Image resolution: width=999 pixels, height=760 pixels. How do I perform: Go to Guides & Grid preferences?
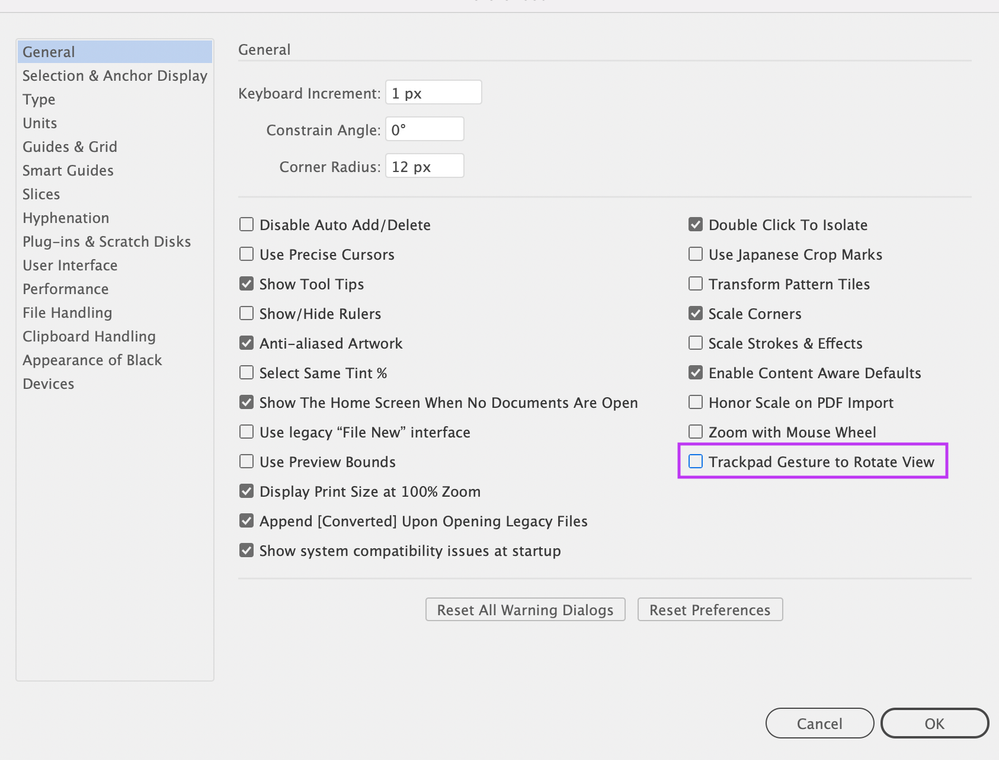[x=70, y=147]
